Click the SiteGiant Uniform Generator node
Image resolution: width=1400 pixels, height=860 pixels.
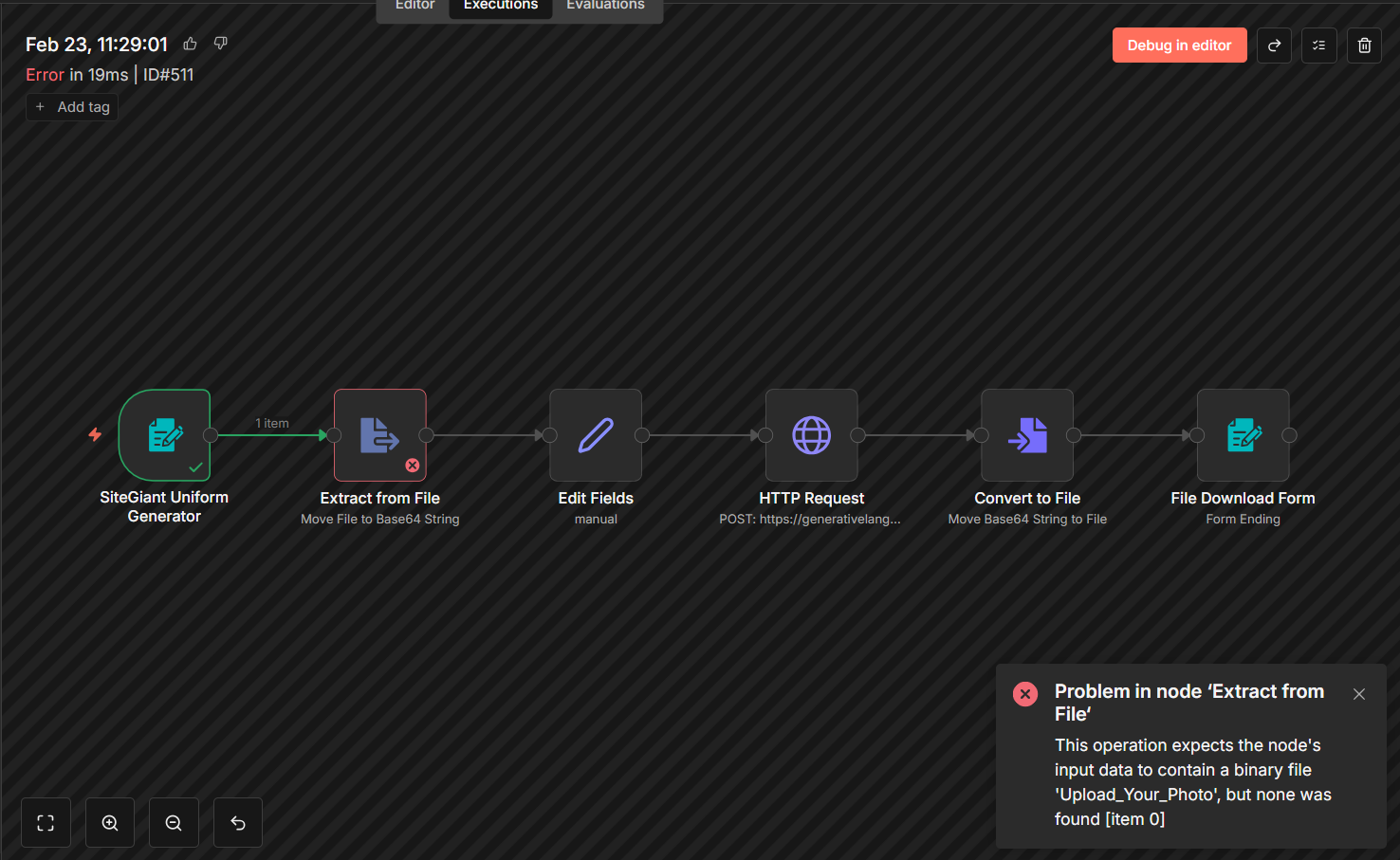(x=164, y=435)
